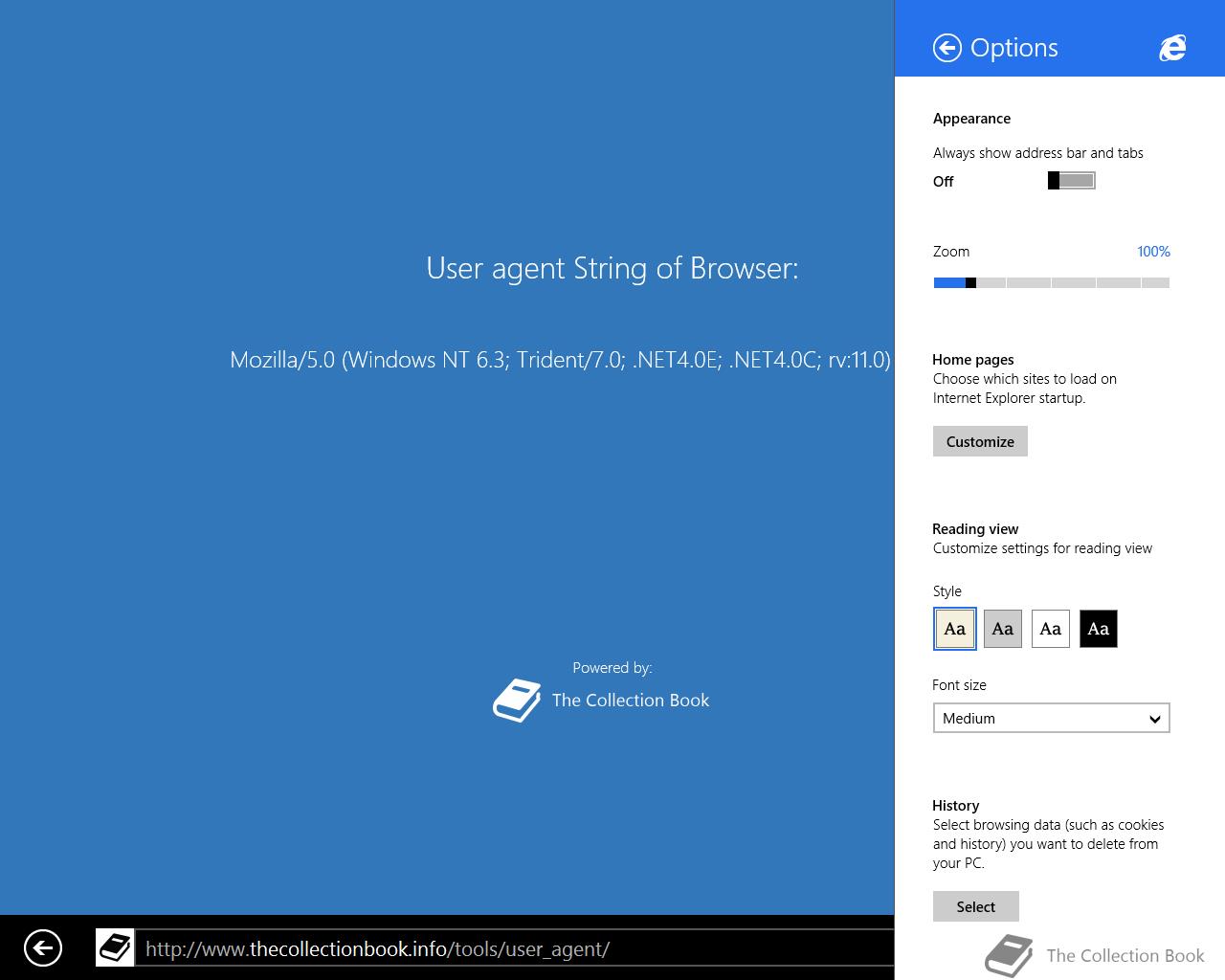Screen dimensions: 1225x980
Task: Click the browser back arrow button
Action: (x=43, y=948)
